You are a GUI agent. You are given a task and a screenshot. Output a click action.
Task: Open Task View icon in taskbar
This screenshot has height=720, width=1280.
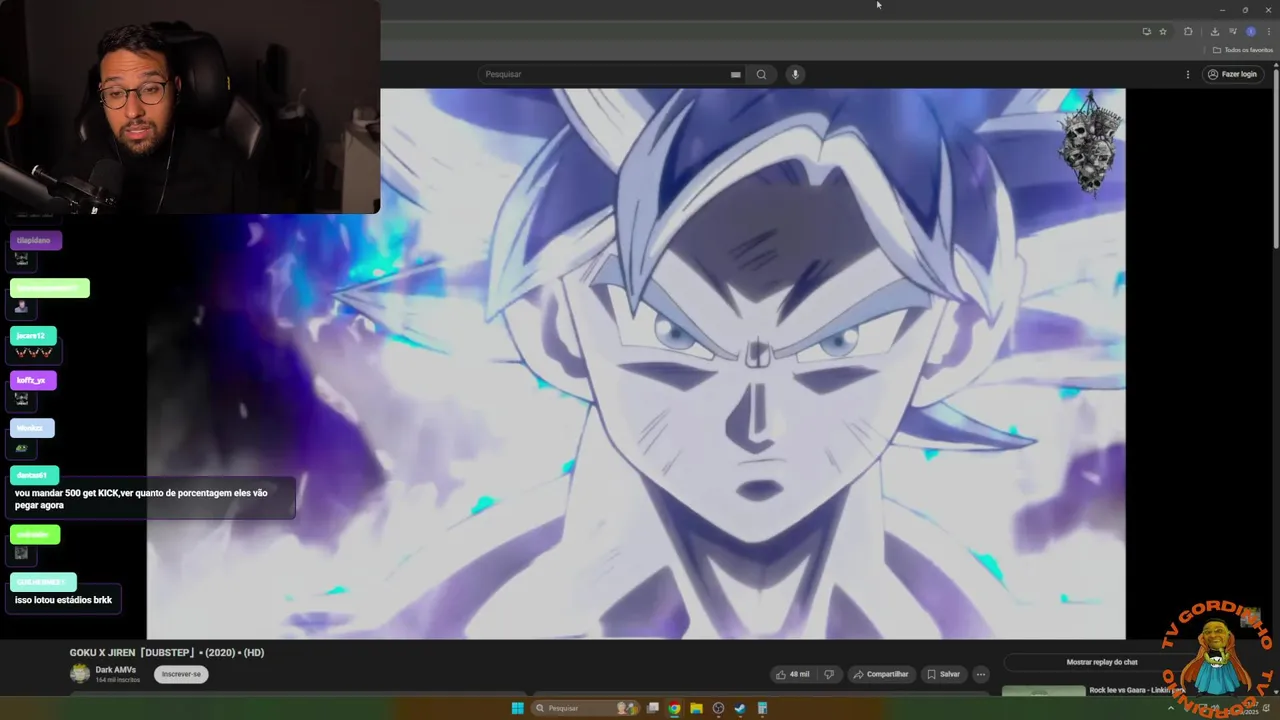[654, 708]
